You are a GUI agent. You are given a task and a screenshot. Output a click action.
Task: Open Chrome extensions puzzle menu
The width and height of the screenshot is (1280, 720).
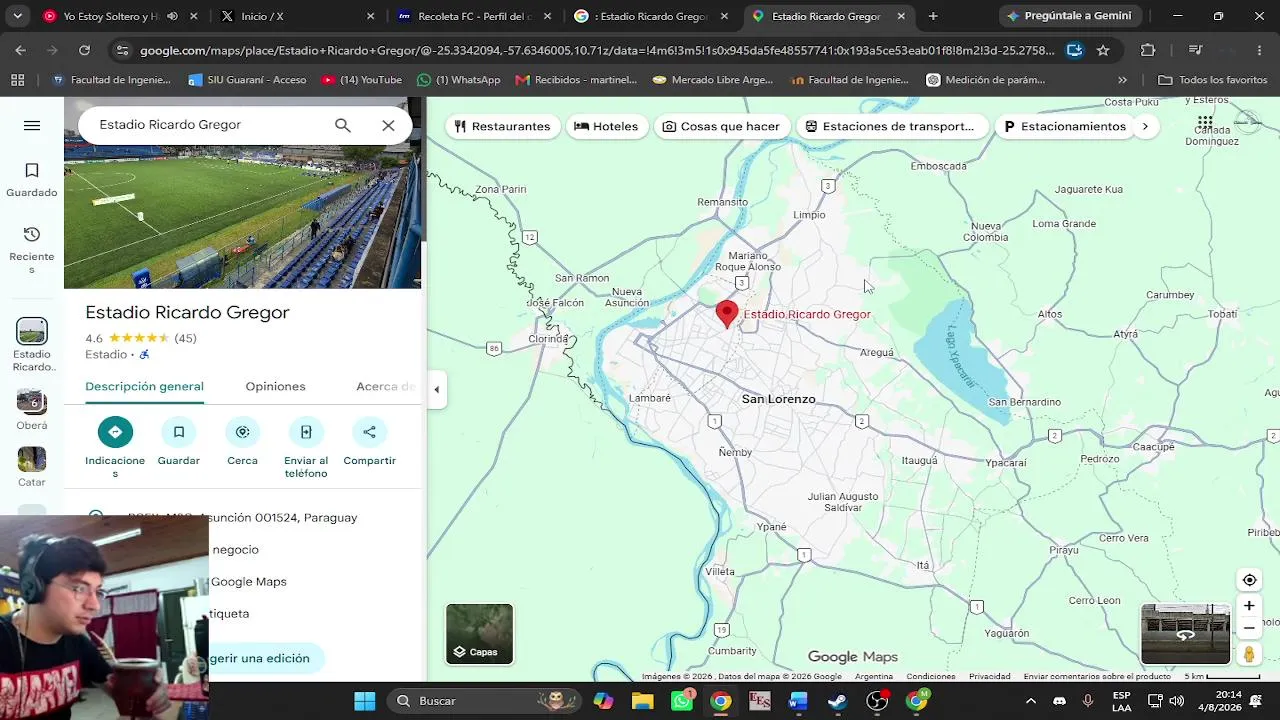click(1147, 50)
